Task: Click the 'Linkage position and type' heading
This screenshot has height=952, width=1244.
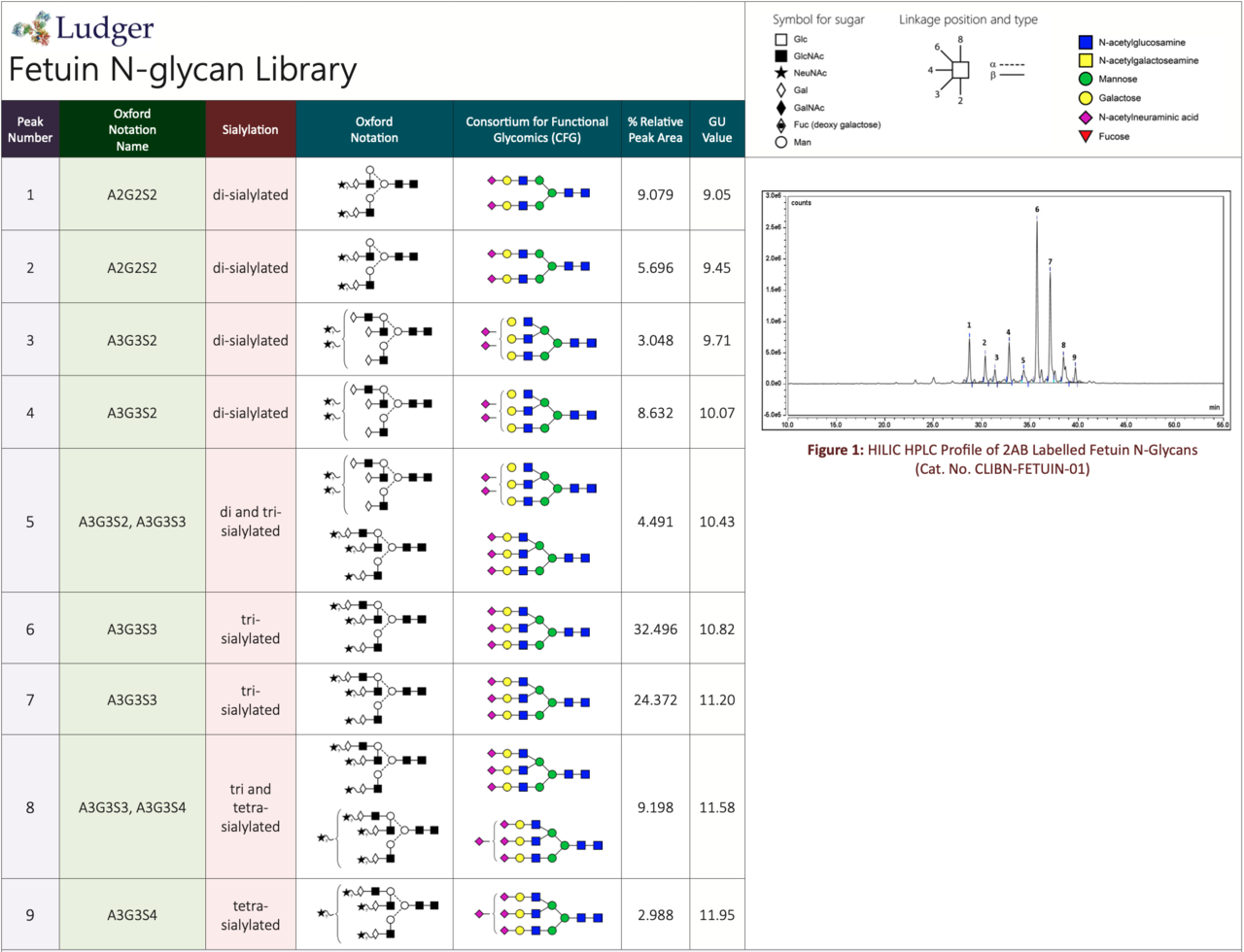Action: coord(968,19)
